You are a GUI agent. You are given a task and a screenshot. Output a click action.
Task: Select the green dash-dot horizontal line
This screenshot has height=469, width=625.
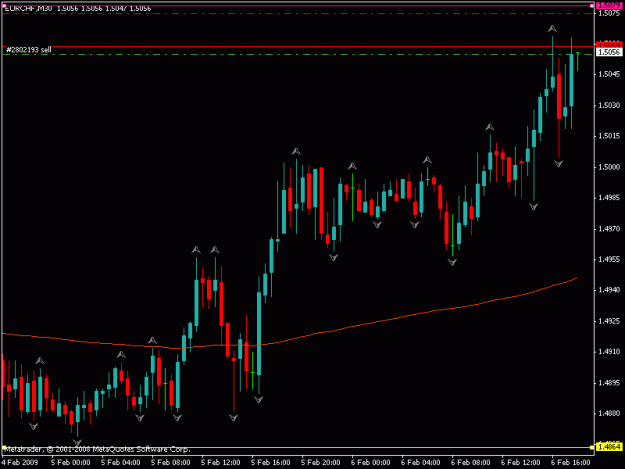pyautogui.click(x=298, y=54)
